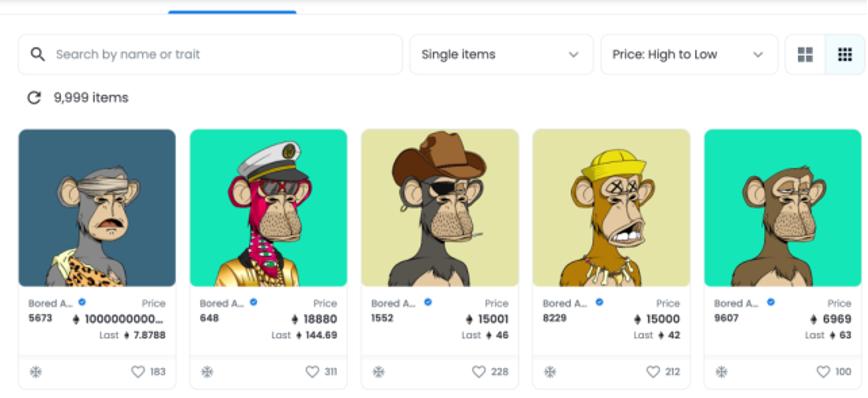Click the chevron arrow in the Single items box
868x398 pixels.
coord(574,55)
